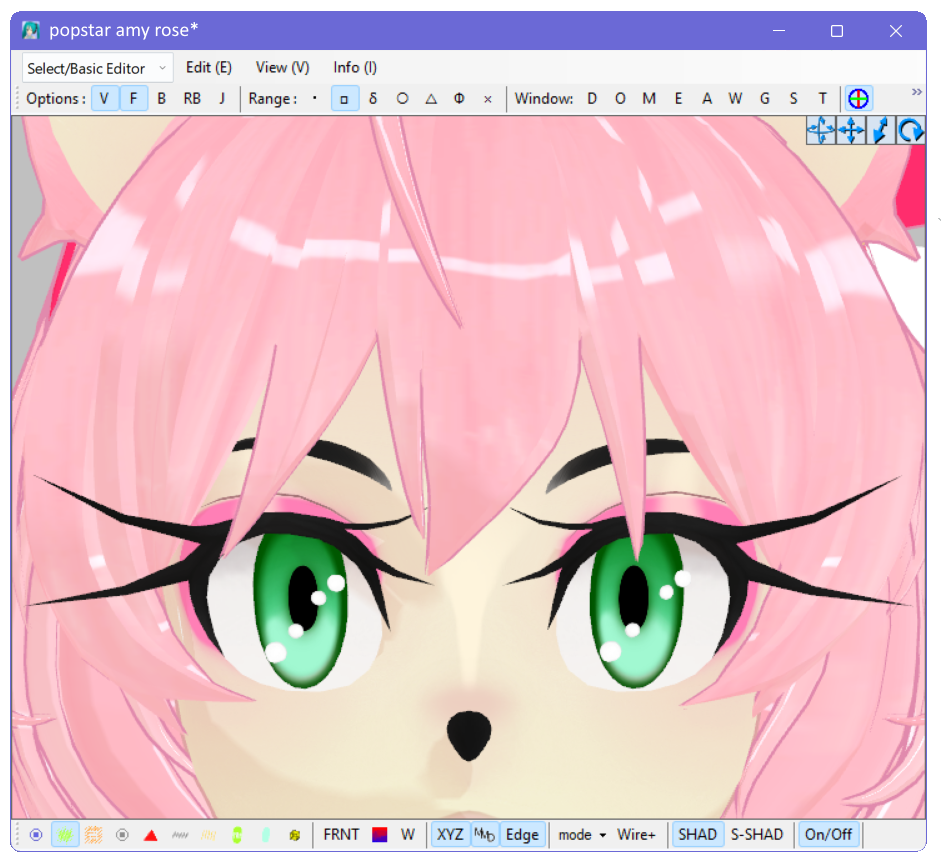Toggle the yellow joint cube icon

point(295,835)
